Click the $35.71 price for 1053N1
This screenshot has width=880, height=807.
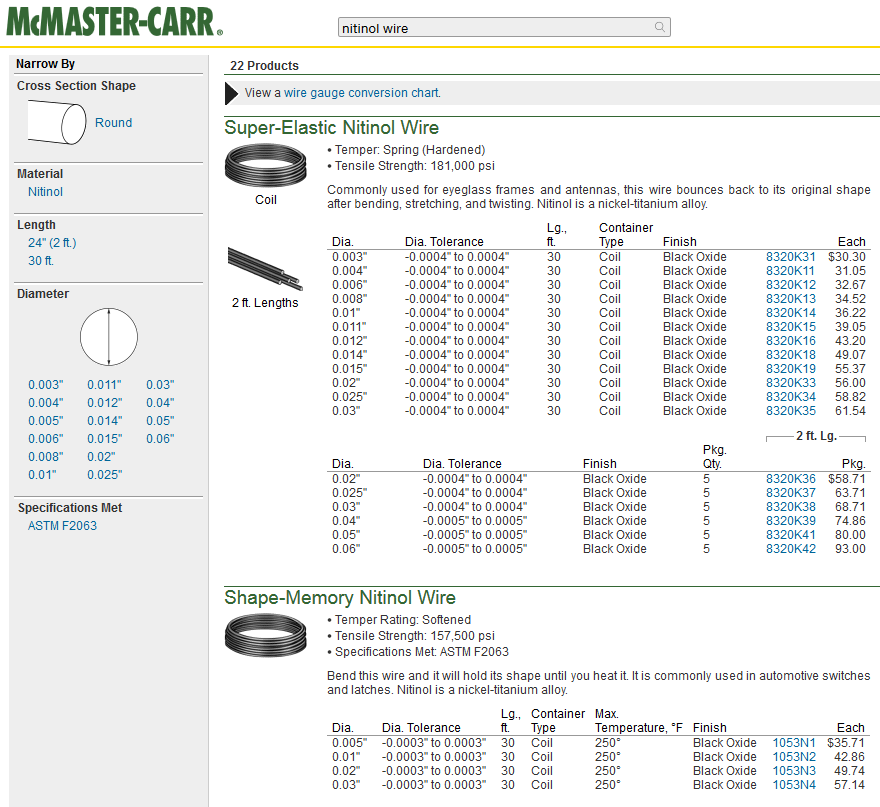pyautogui.click(x=846, y=743)
